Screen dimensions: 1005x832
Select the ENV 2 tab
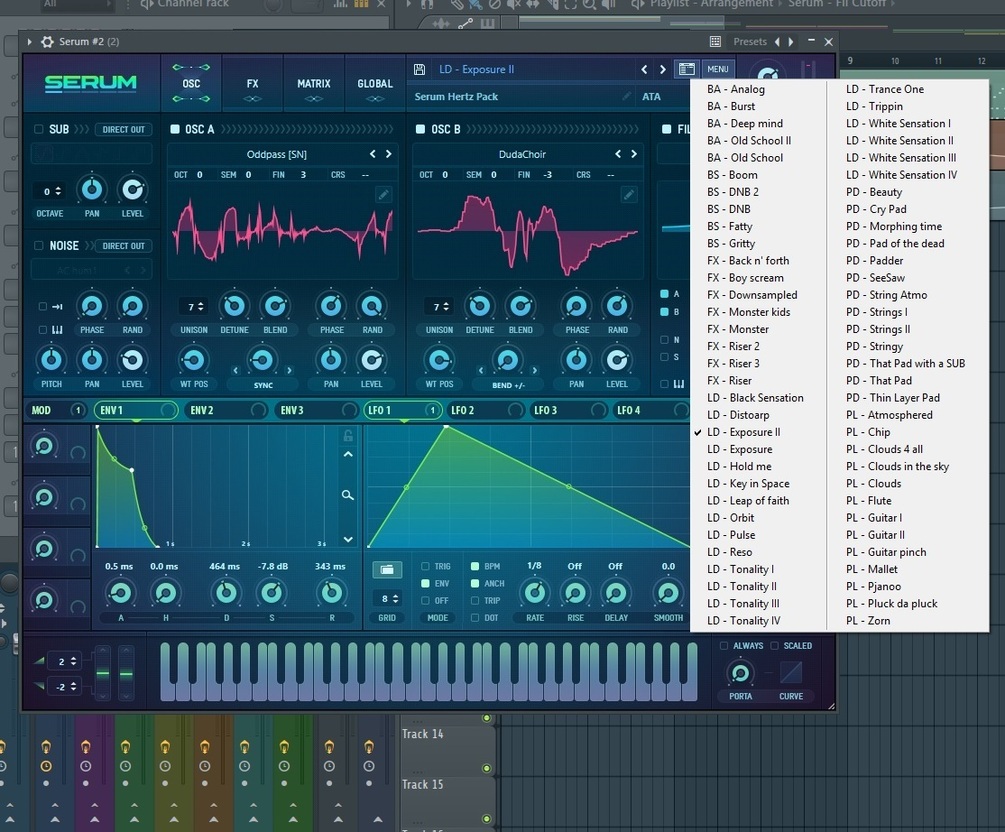click(x=227, y=410)
